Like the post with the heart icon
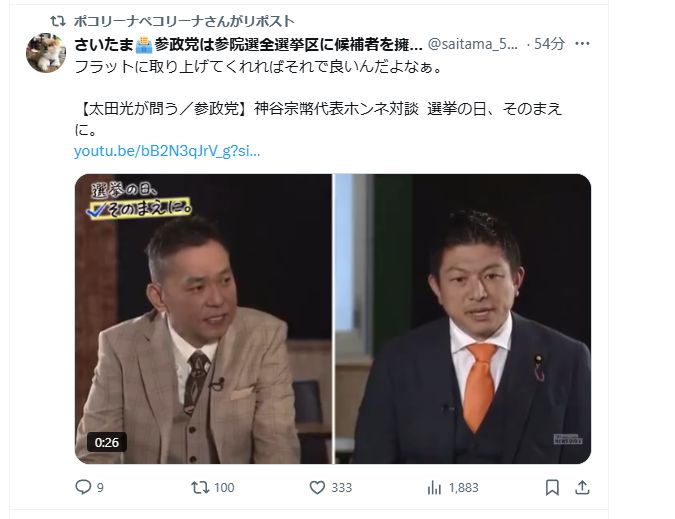Viewport: 675px width, 519px height. point(317,487)
